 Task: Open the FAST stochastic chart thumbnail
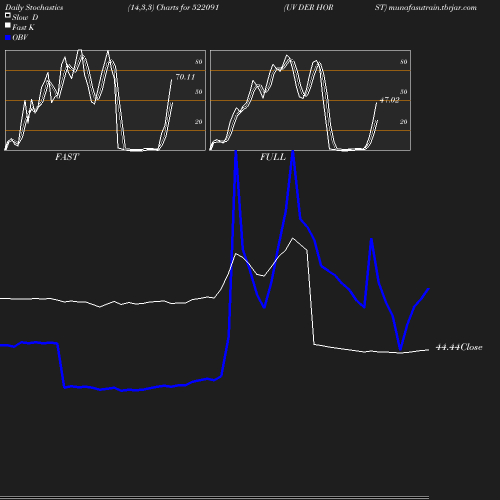(105, 100)
